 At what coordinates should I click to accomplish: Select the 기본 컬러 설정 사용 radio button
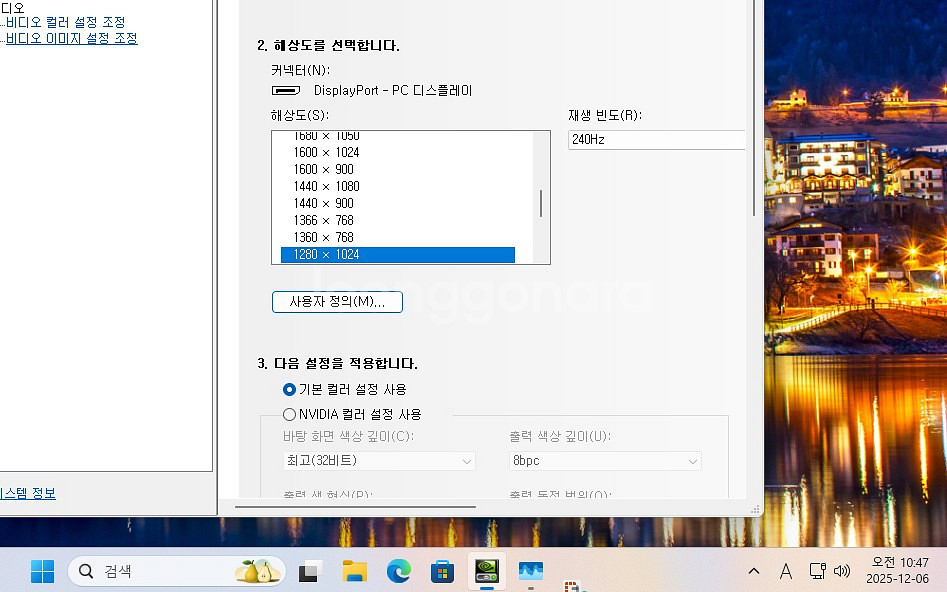point(289,389)
